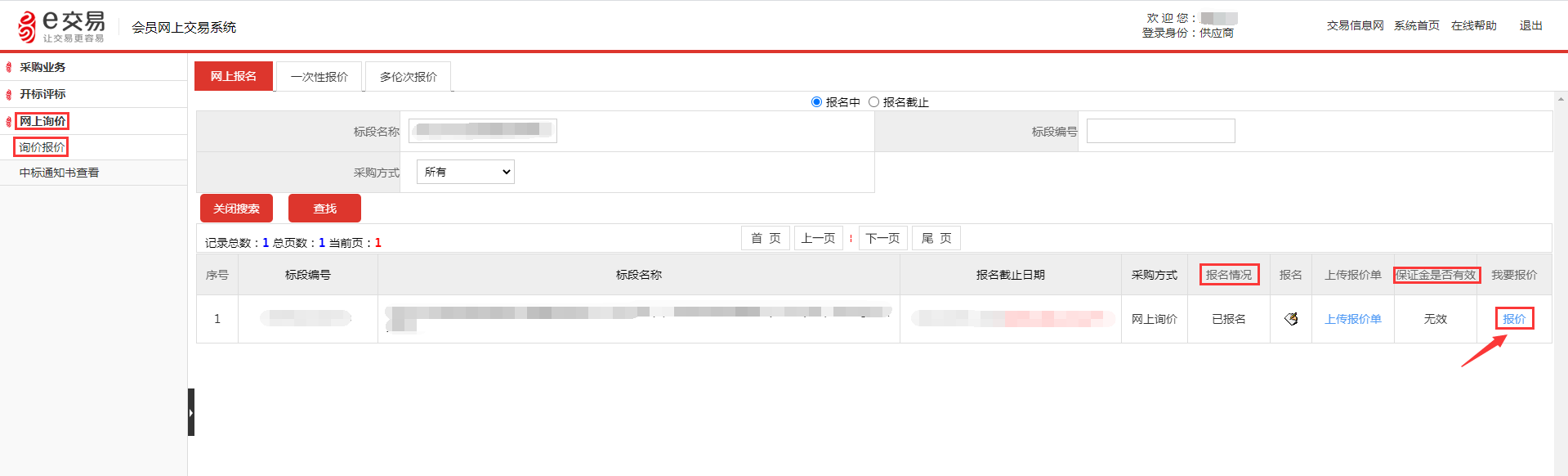Click the 保证金是否有效 column header
1568x476 pixels.
pyautogui.click(x=1436, y=275)
